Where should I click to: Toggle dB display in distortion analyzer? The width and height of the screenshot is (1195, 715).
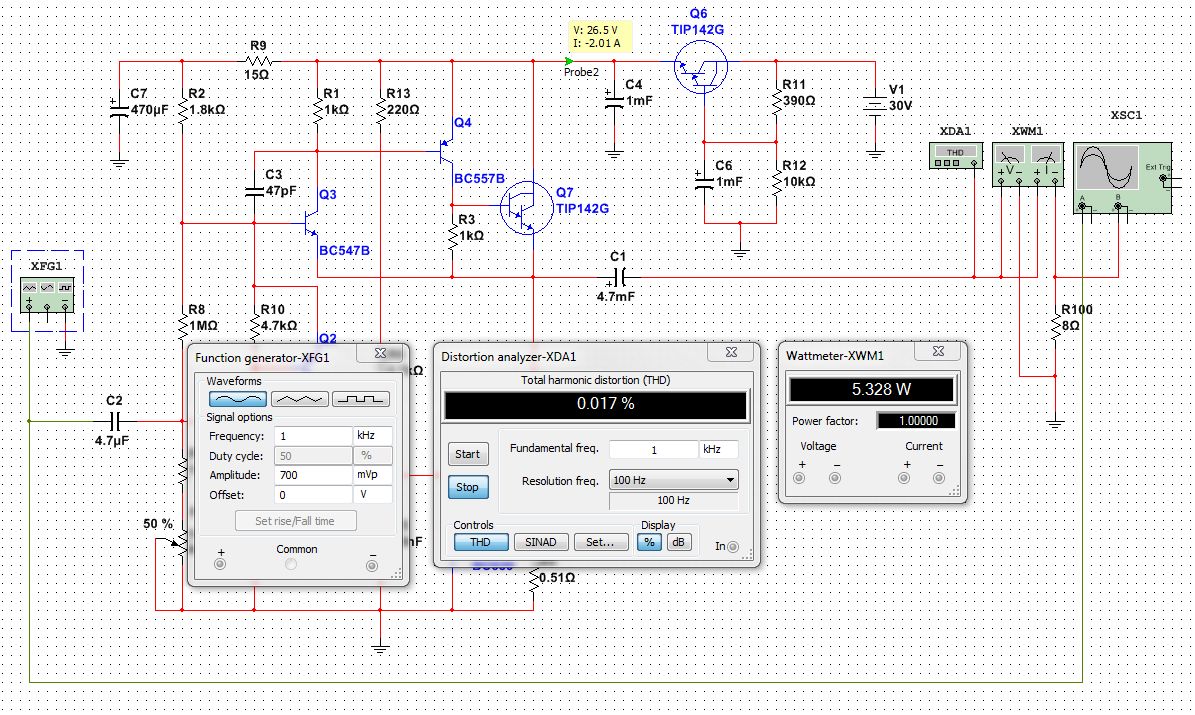[678, 542]
